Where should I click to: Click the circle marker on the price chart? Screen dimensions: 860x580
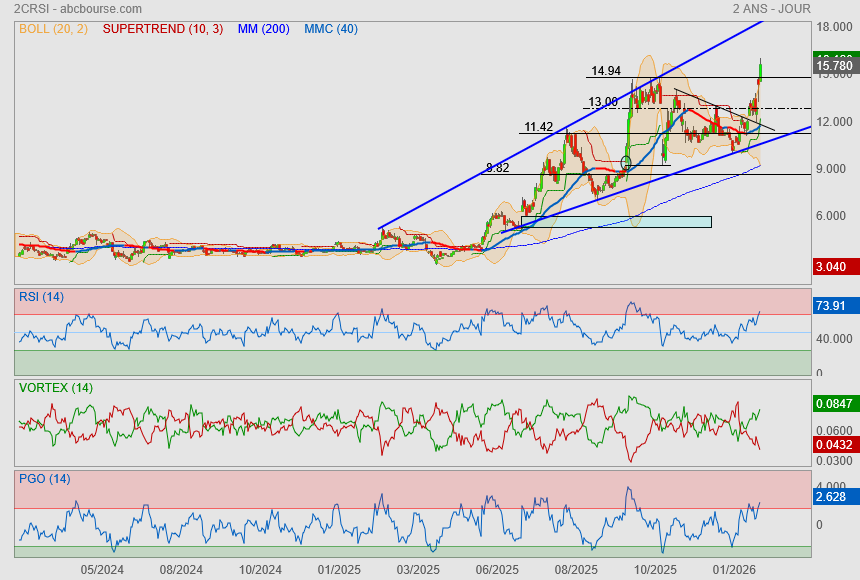coord(626,162)
